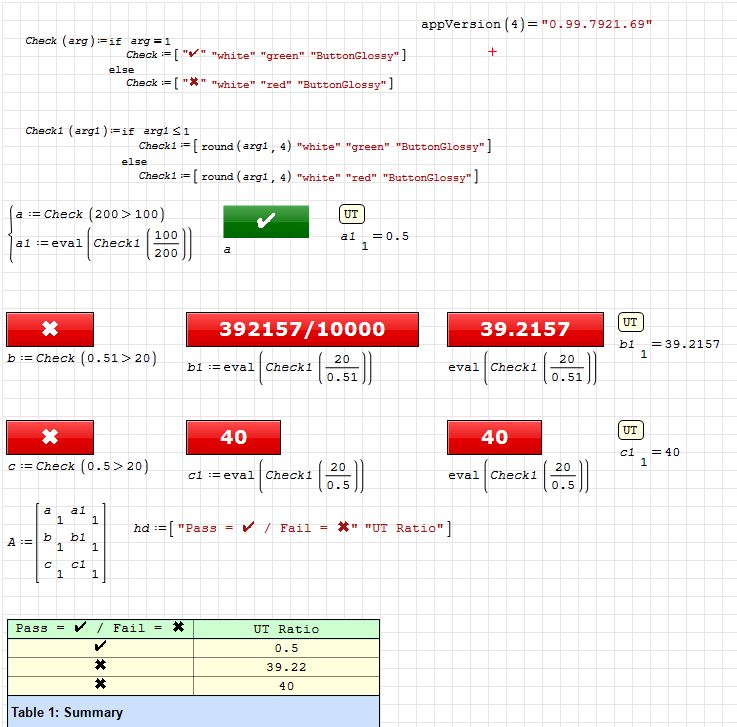Click the X mark in the table's last row
This screenshot has height=727, width=737.
100,685
